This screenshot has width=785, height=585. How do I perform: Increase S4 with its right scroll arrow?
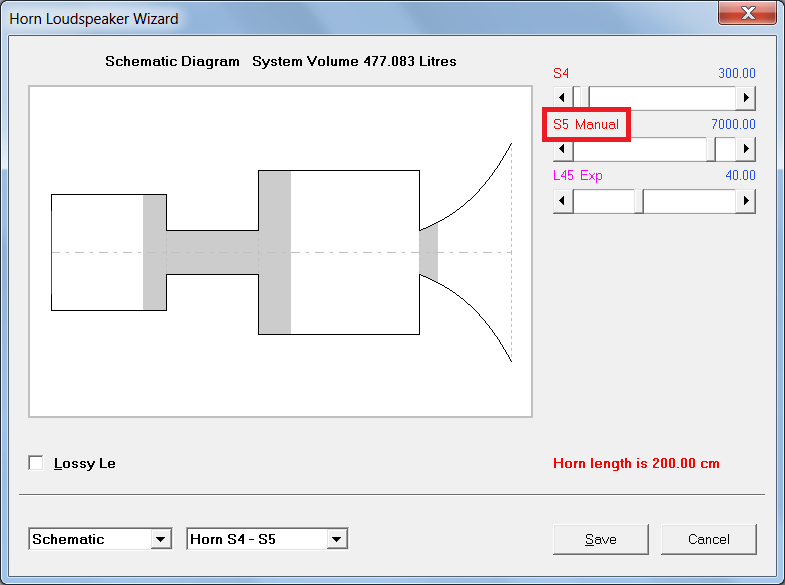pyautogui.click(x=745, y=98)
